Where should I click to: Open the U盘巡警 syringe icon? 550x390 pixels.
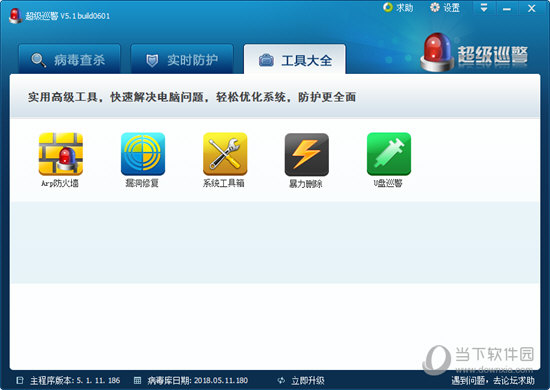tap(389, 154)
